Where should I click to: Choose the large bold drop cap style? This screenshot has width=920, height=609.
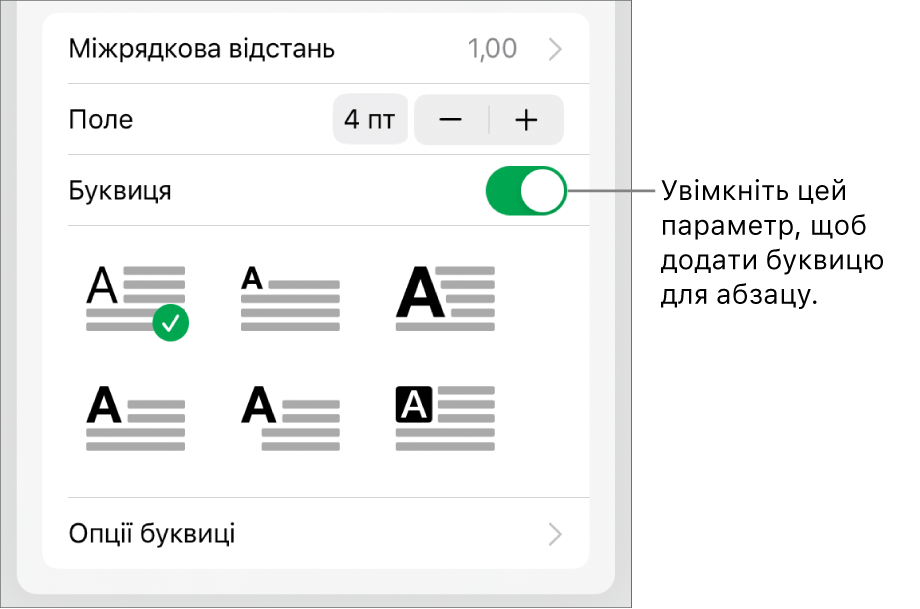coord(445,298)
